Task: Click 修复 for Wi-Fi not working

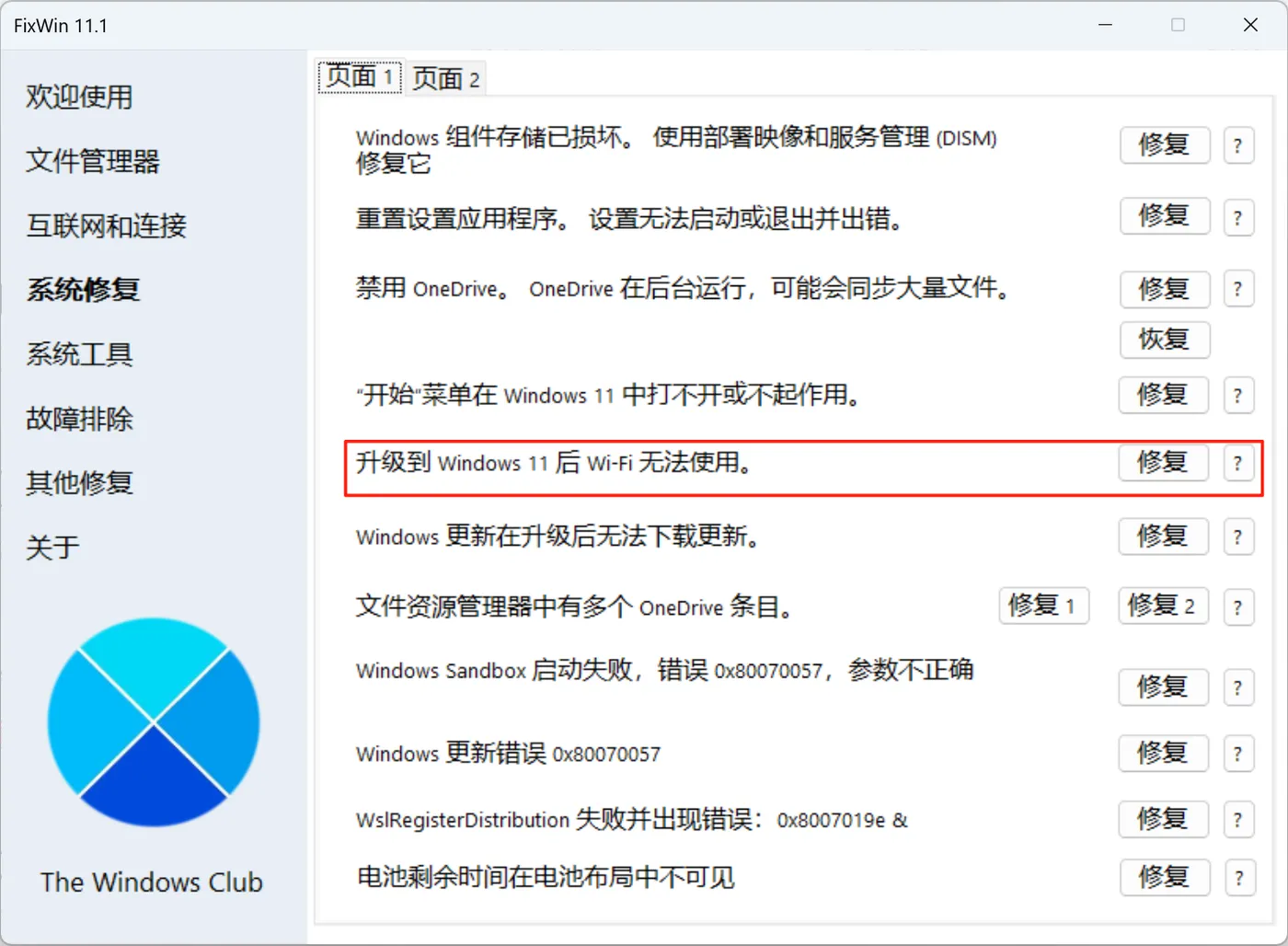Action: 1163,463
